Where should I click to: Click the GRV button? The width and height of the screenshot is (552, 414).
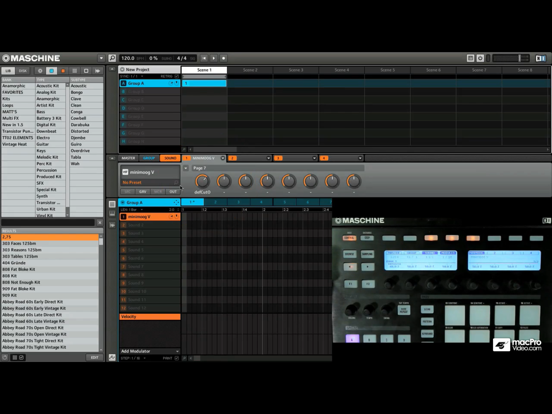click(143, 192)
